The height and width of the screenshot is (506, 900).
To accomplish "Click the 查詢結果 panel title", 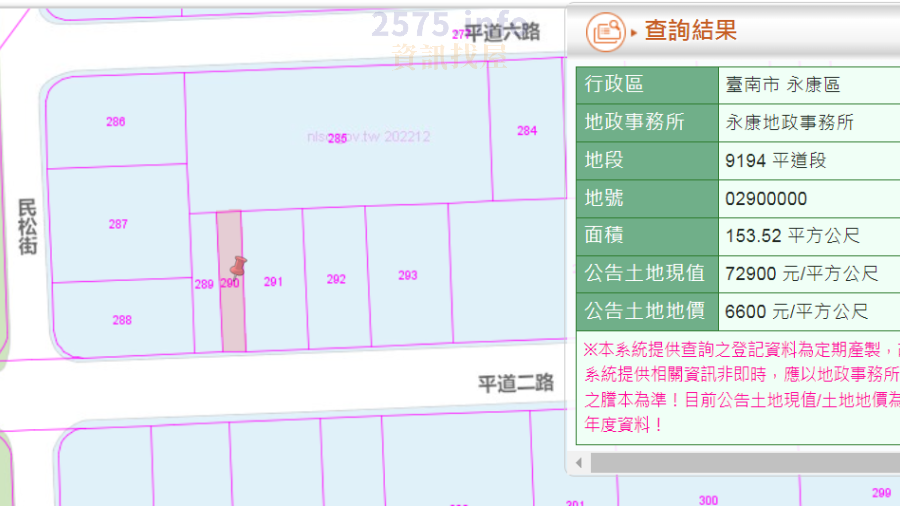I will [690, 30].
